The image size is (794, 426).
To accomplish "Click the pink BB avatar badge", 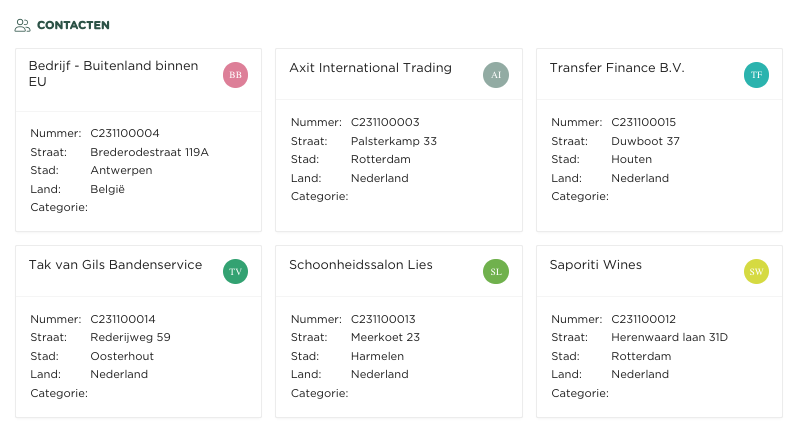I will click(x=235, y=75).
